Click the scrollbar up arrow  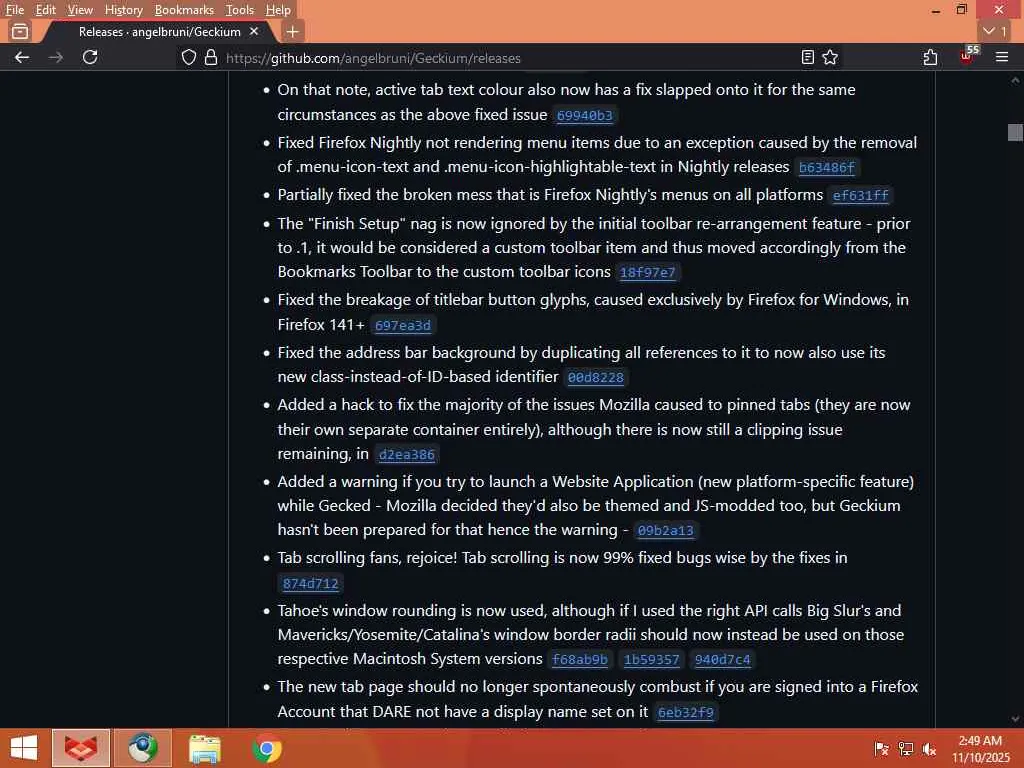pos(1015,80)
